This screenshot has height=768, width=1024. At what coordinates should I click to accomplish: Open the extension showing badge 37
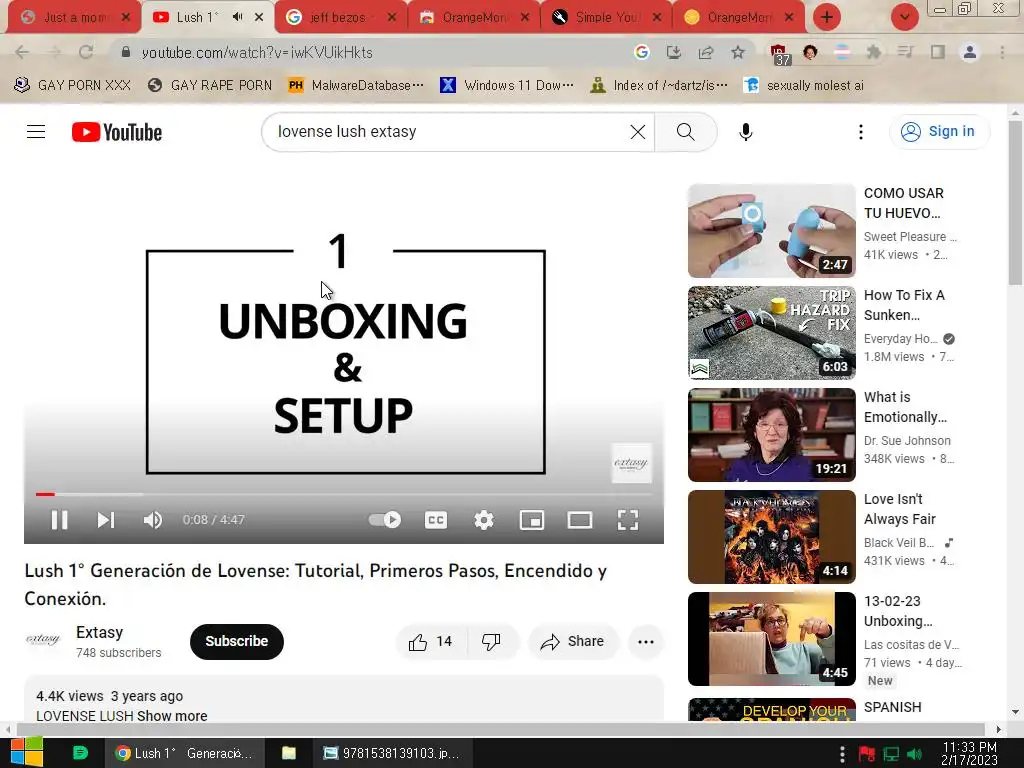pyautogui.click(x=779, y=54)
